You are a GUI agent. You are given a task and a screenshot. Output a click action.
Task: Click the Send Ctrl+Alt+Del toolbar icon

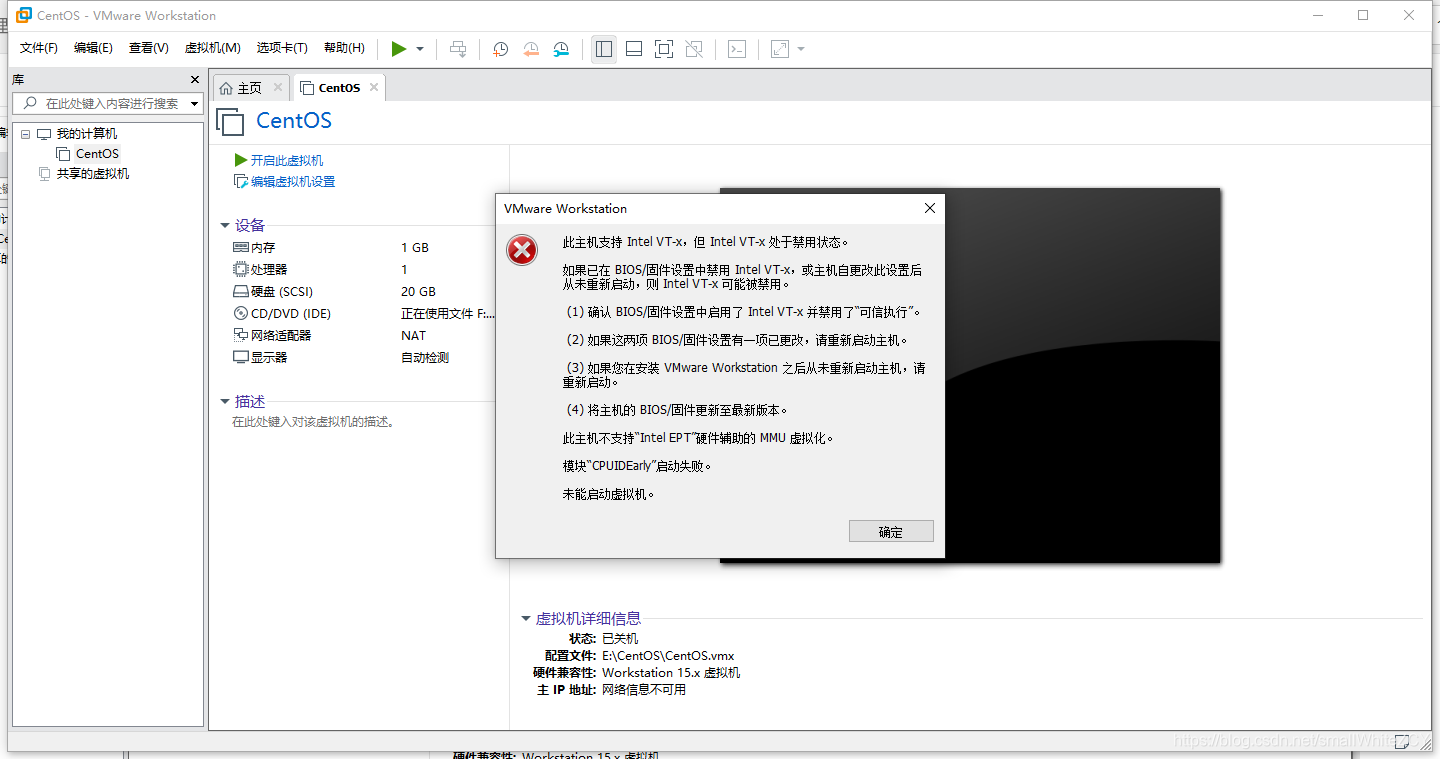click(458, 49)
